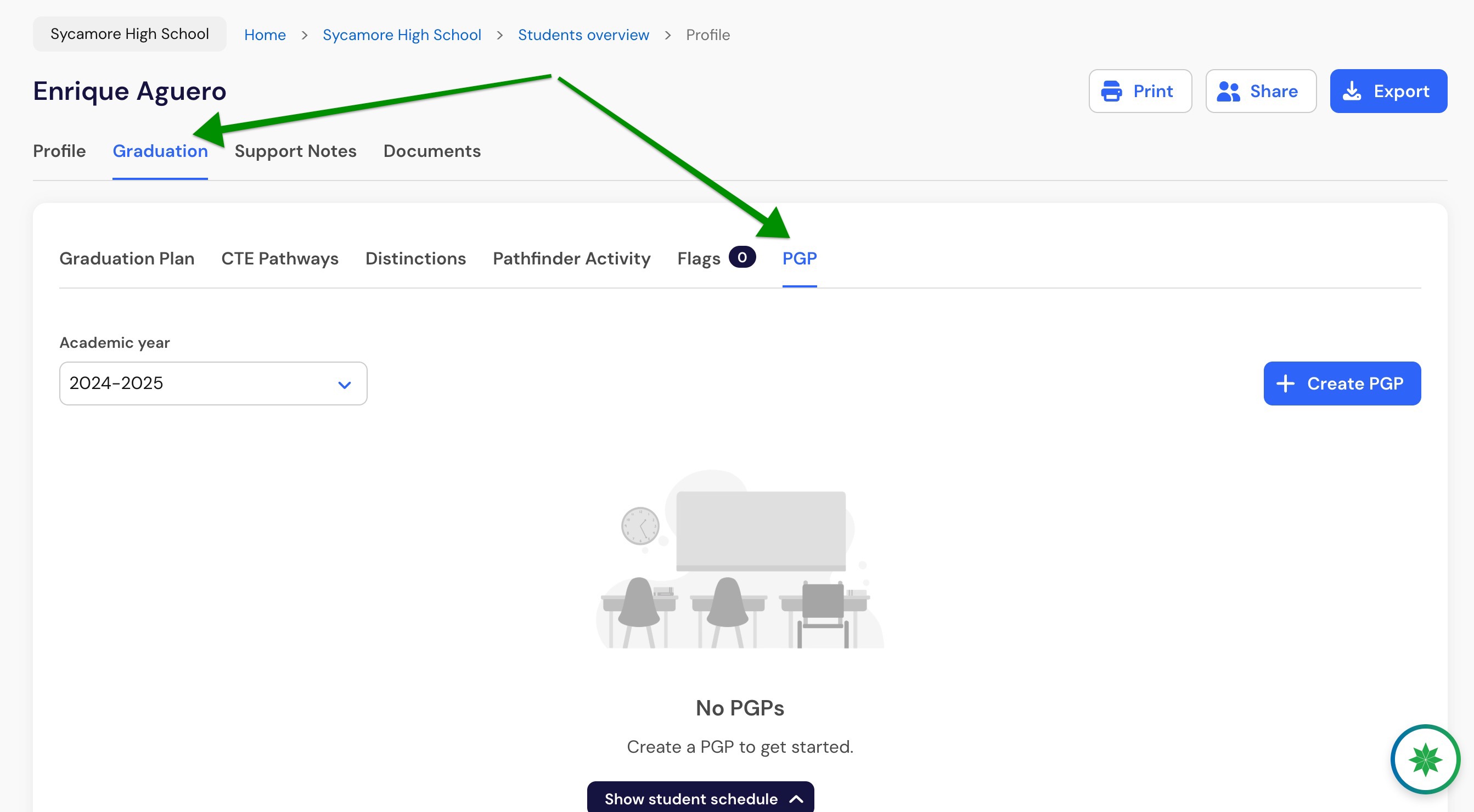This screenshot has height=812, width=1474.
Task: Switch to the Profile tab
Action: coord(59,151)
